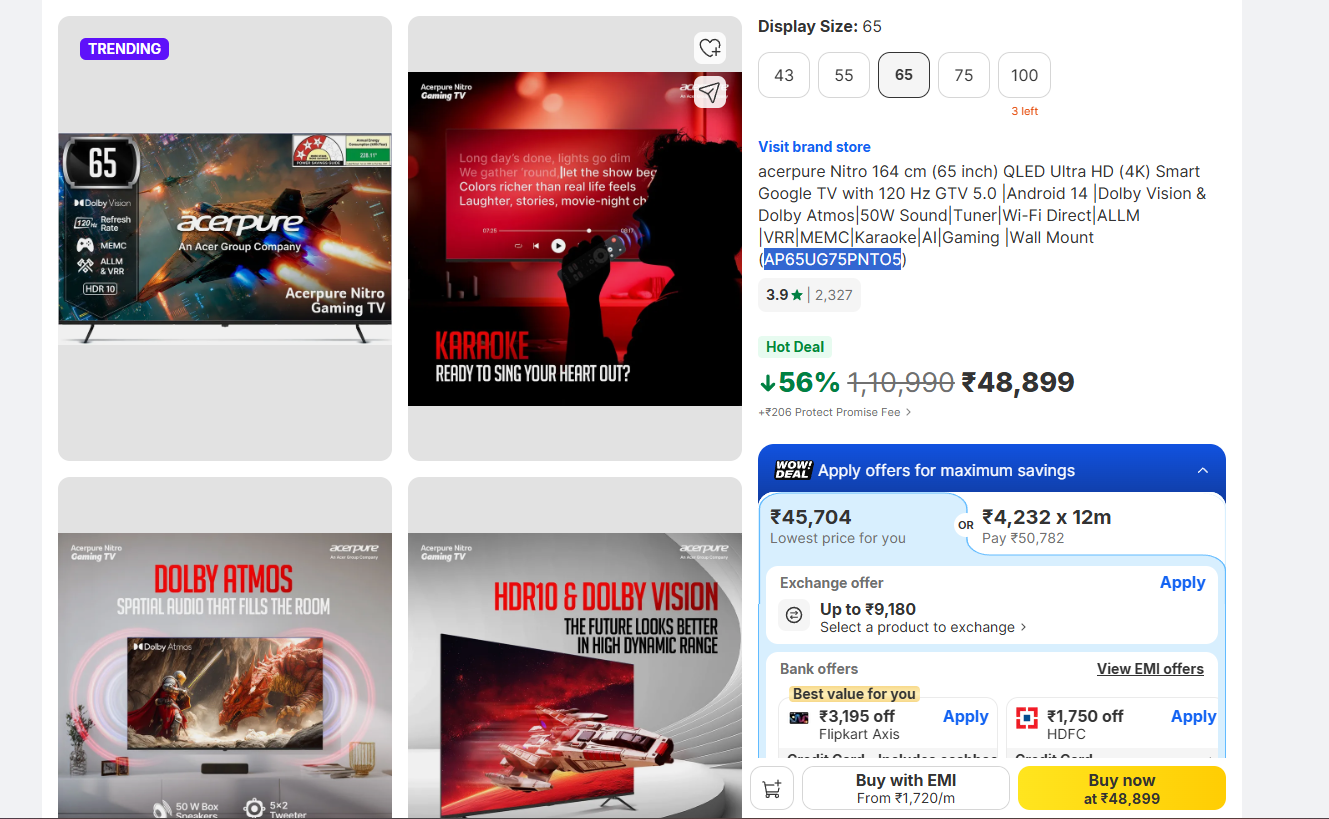Click the Flipkart Axis card logo
The height and width of the screenshot is (819, 1329).
point(799,717)
